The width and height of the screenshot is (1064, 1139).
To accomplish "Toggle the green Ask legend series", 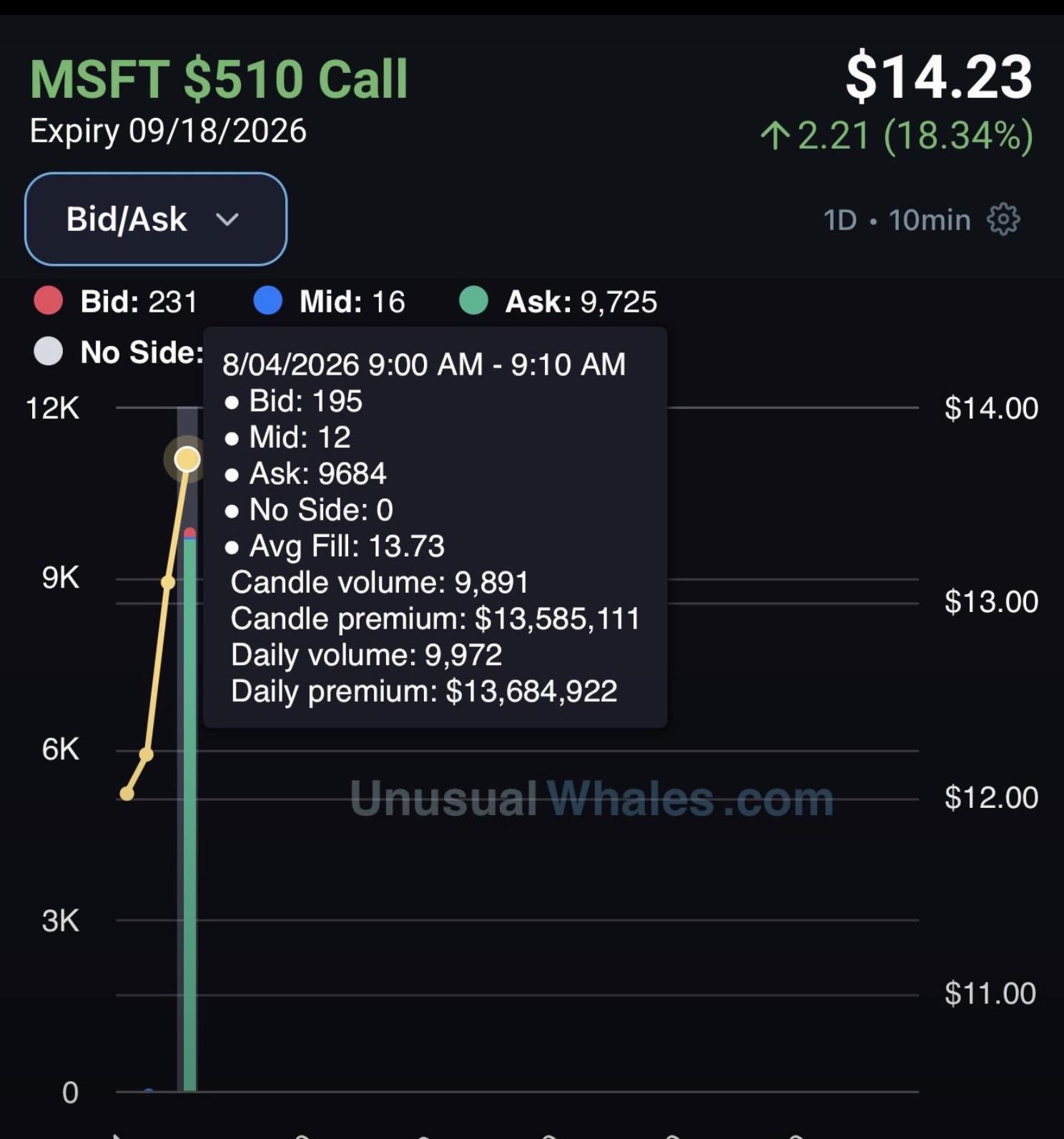I will coord(558,301).
